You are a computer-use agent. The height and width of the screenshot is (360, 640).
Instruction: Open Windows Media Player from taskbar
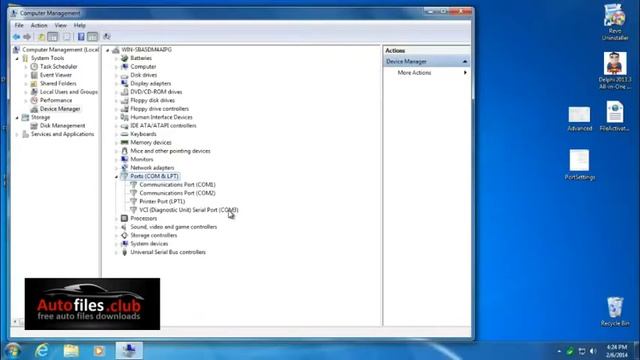tap(99, 351)
